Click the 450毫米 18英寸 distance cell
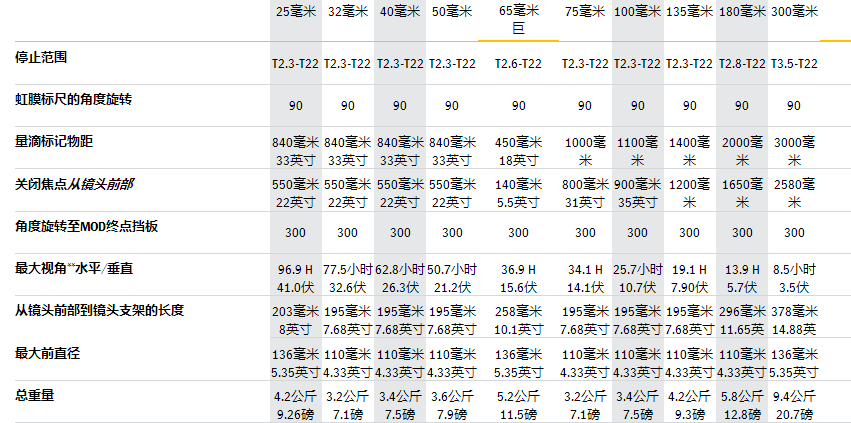Screen dimensions: 851x423 [x=519, y=150]
